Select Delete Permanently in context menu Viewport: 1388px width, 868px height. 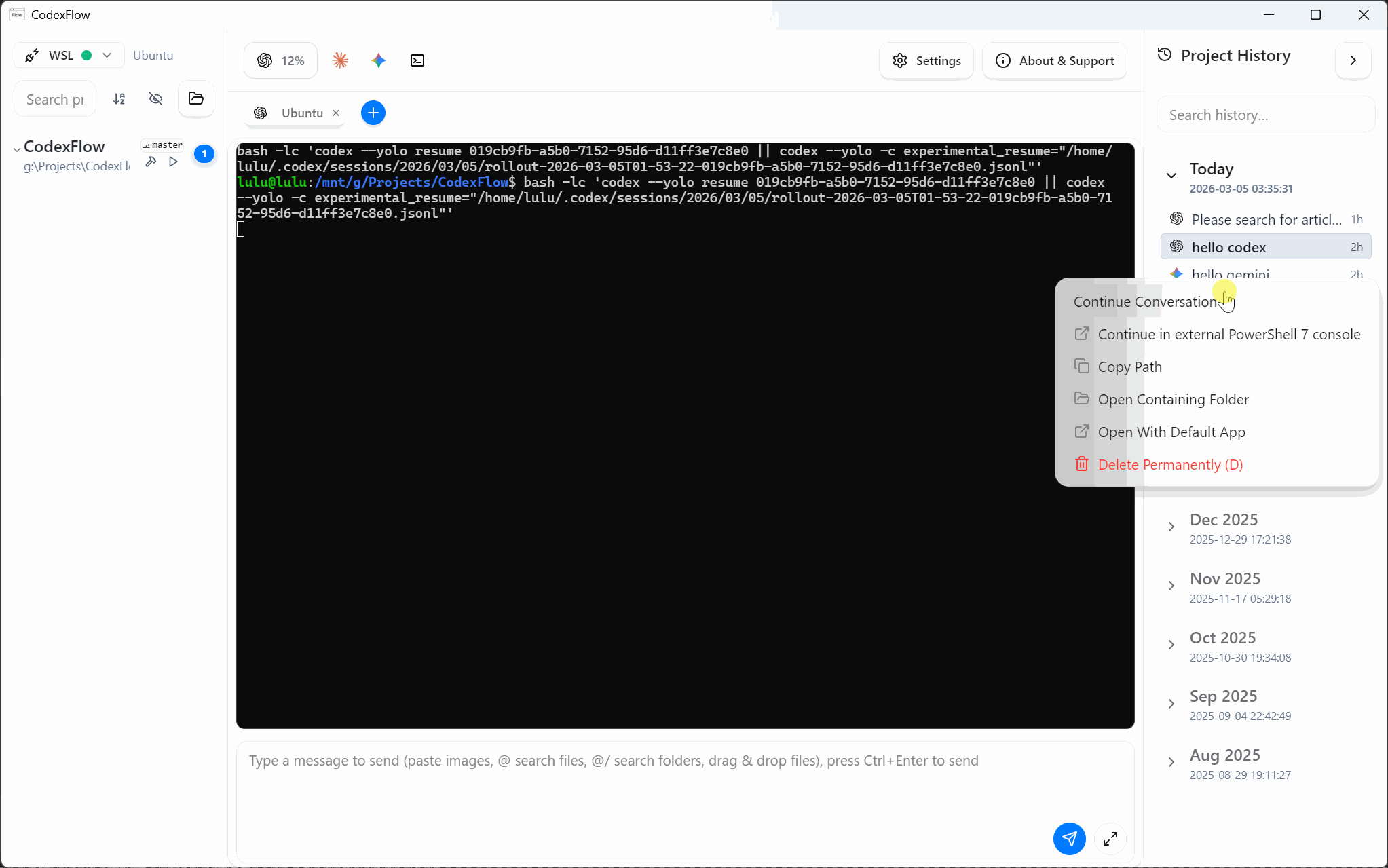1170,465
